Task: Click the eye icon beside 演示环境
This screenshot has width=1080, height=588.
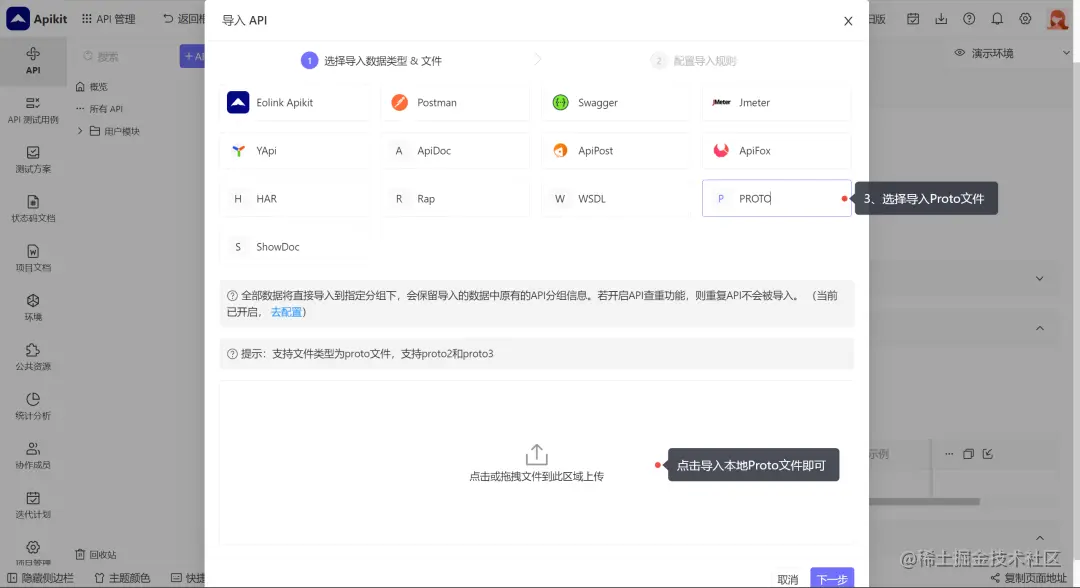Action: [x=959, y=53]
